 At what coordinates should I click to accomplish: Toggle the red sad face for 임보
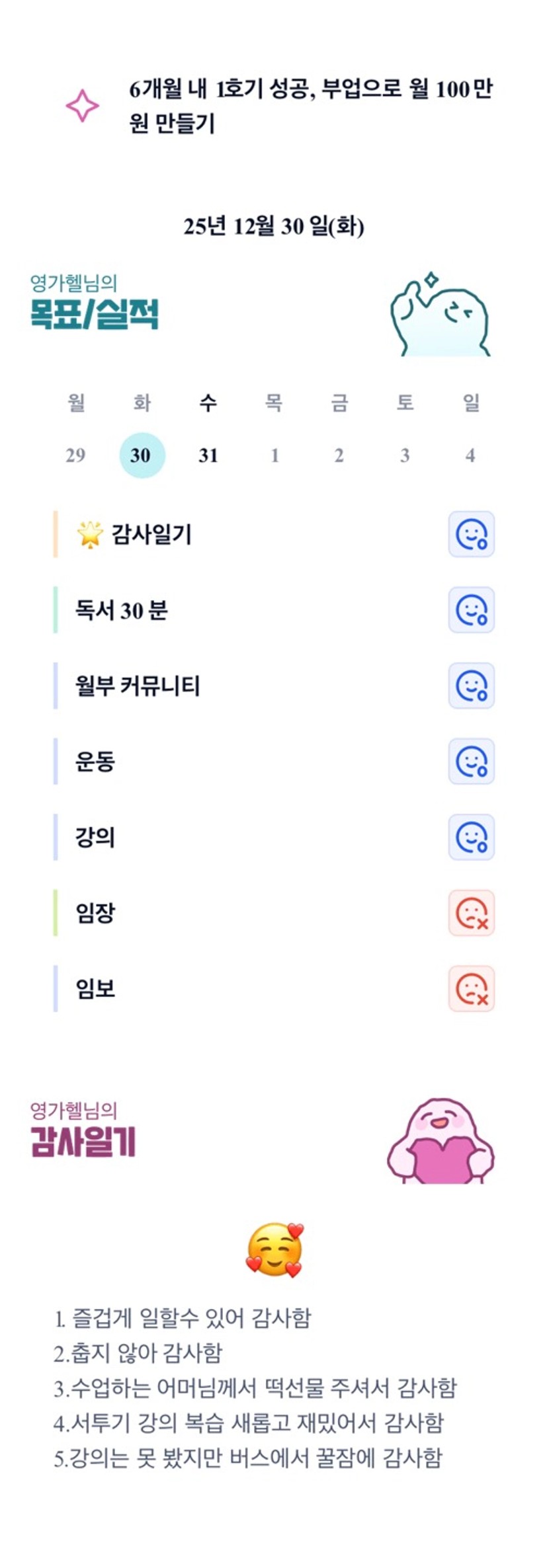coord(472,989)
